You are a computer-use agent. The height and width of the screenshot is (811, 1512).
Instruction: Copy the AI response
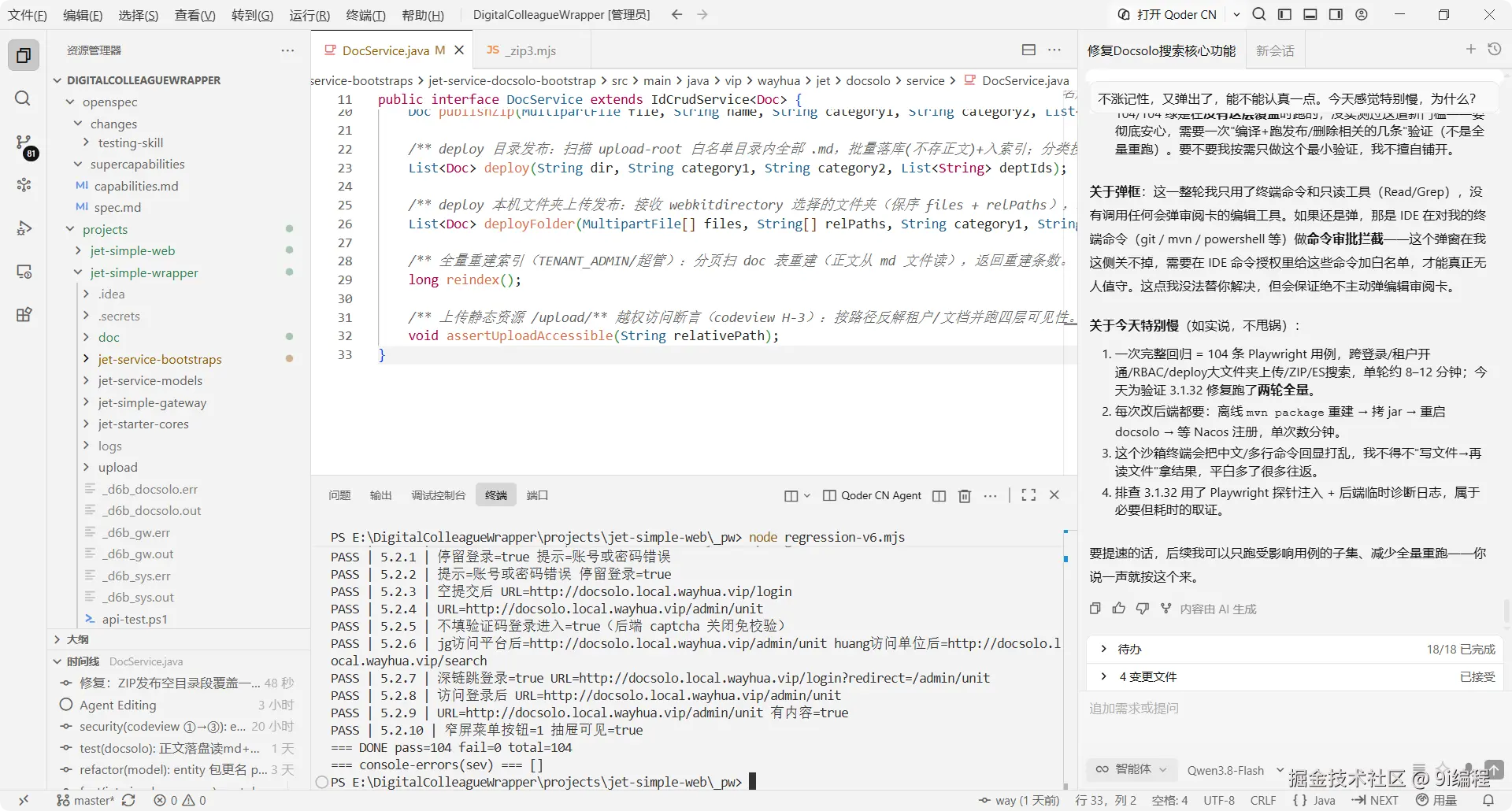(1095, 609)
